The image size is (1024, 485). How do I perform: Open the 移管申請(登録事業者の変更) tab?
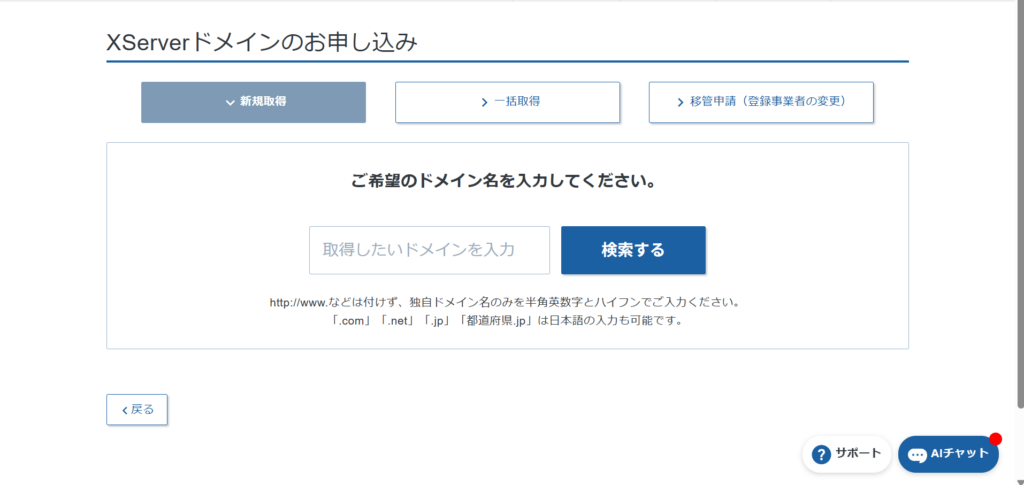(x=761, y=102)
